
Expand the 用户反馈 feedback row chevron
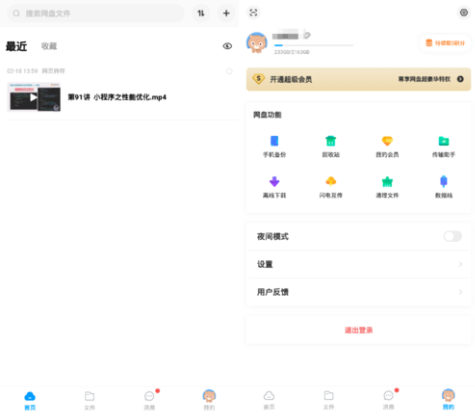coord(461,292)
